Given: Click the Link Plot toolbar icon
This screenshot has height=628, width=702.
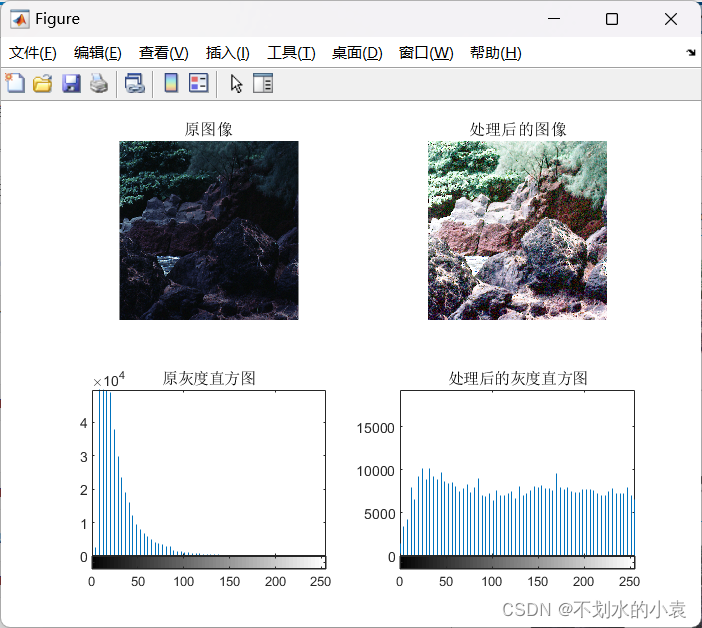Looking at the screenshot, I should [x=134, y=84].
